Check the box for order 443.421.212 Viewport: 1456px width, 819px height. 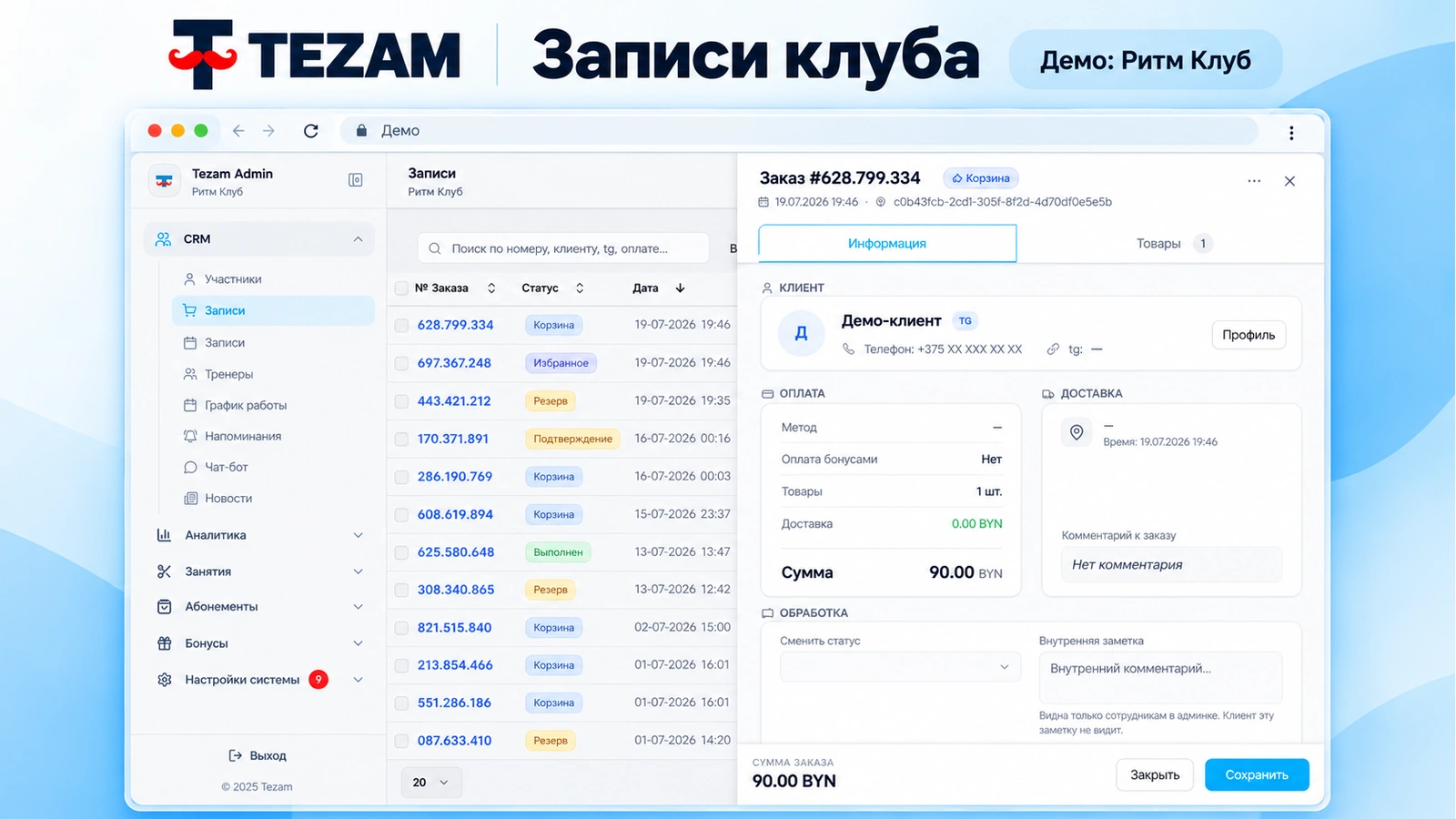pos(401,401)
